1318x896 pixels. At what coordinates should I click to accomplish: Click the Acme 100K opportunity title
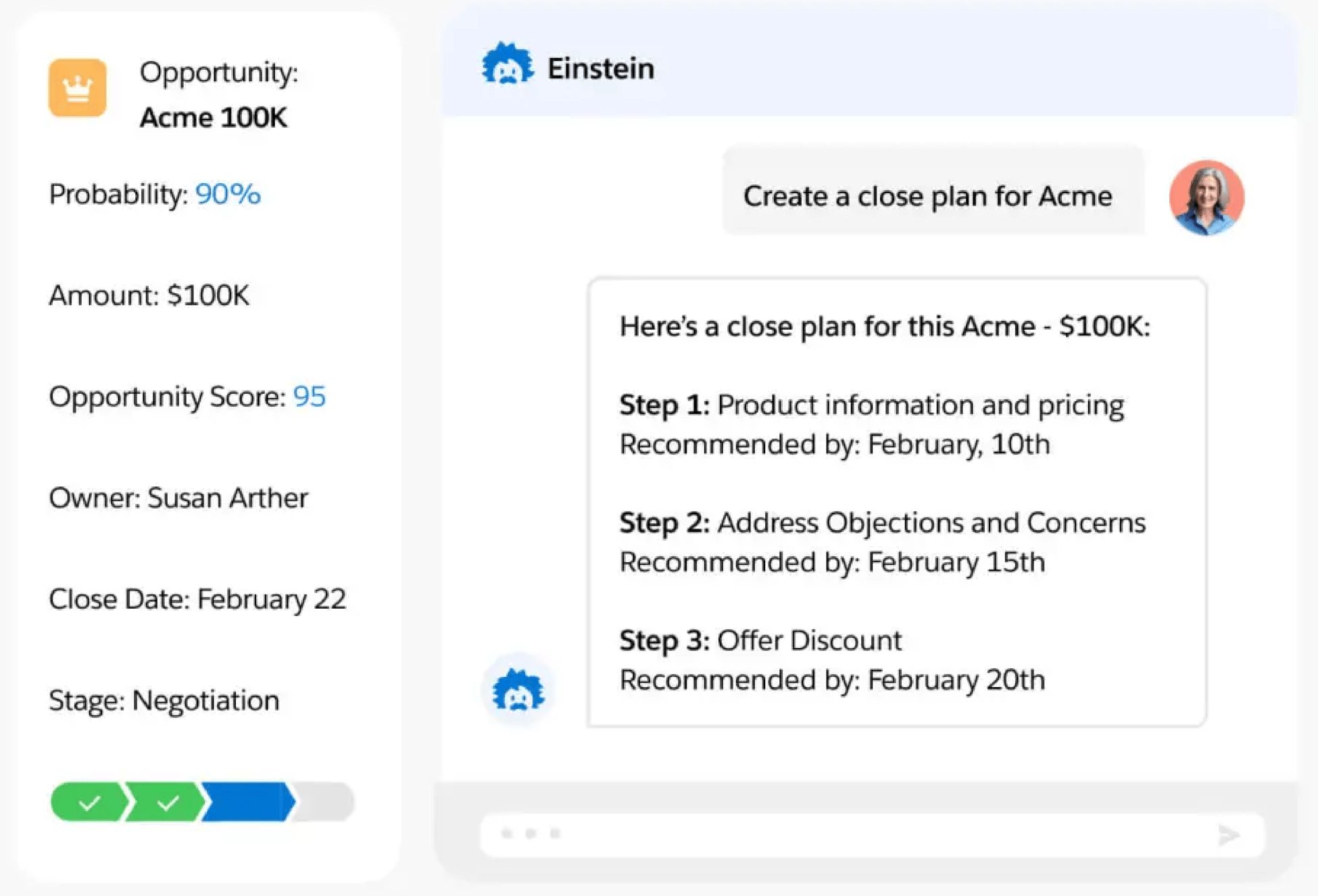click(213, 118)
